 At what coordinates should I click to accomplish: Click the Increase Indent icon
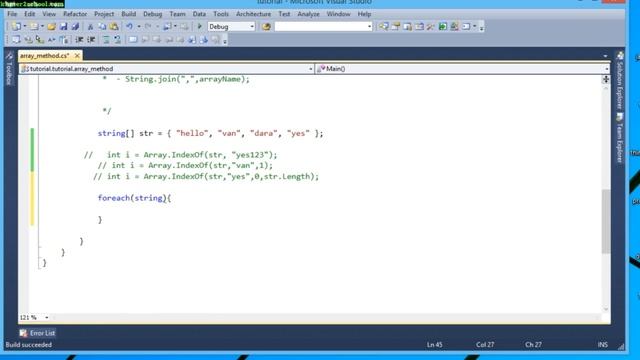click(x=91, y=40)
